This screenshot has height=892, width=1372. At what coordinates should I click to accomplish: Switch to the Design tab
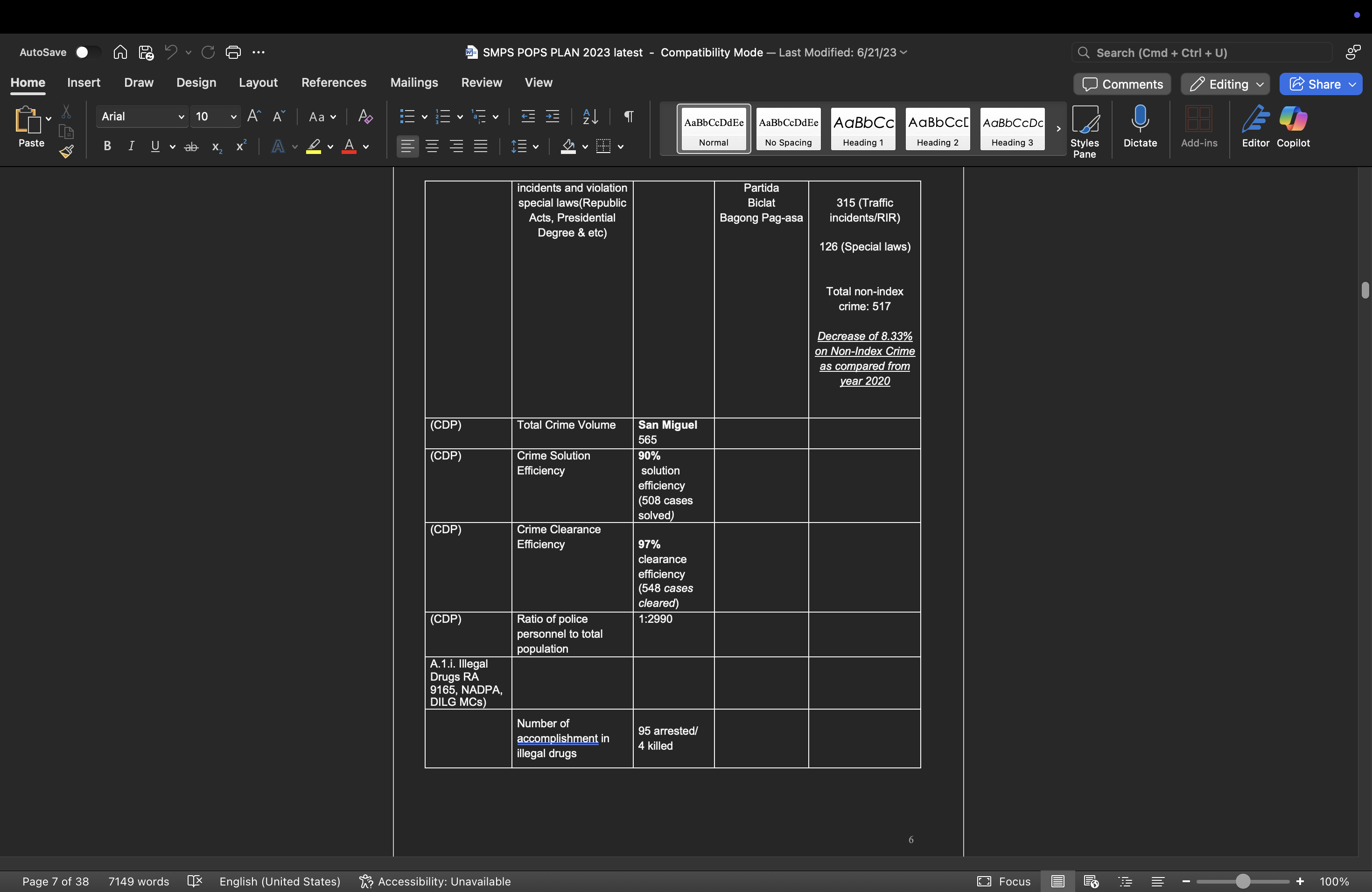pyautogui.click(x=196, y=83)
